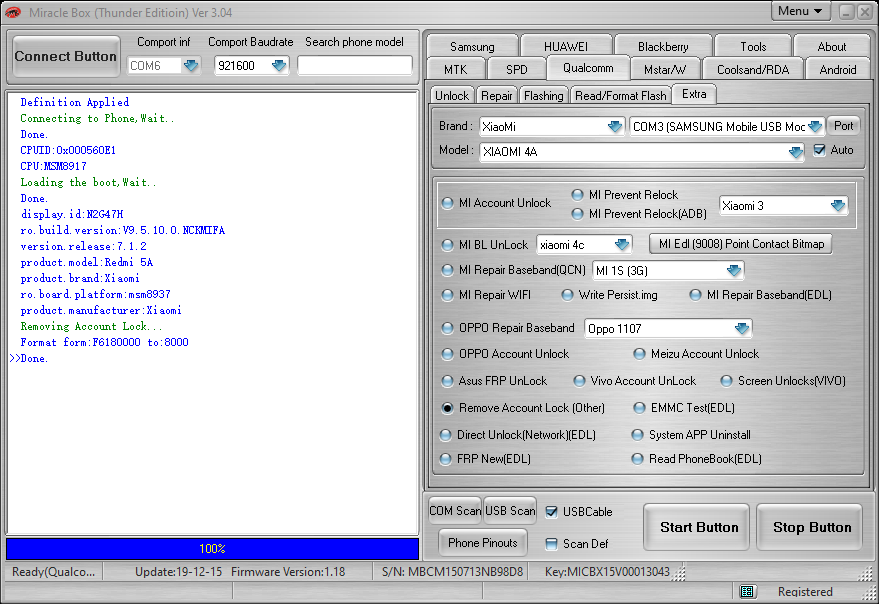
Task: Enable the Scan Def checkbox
Action: 552,543
